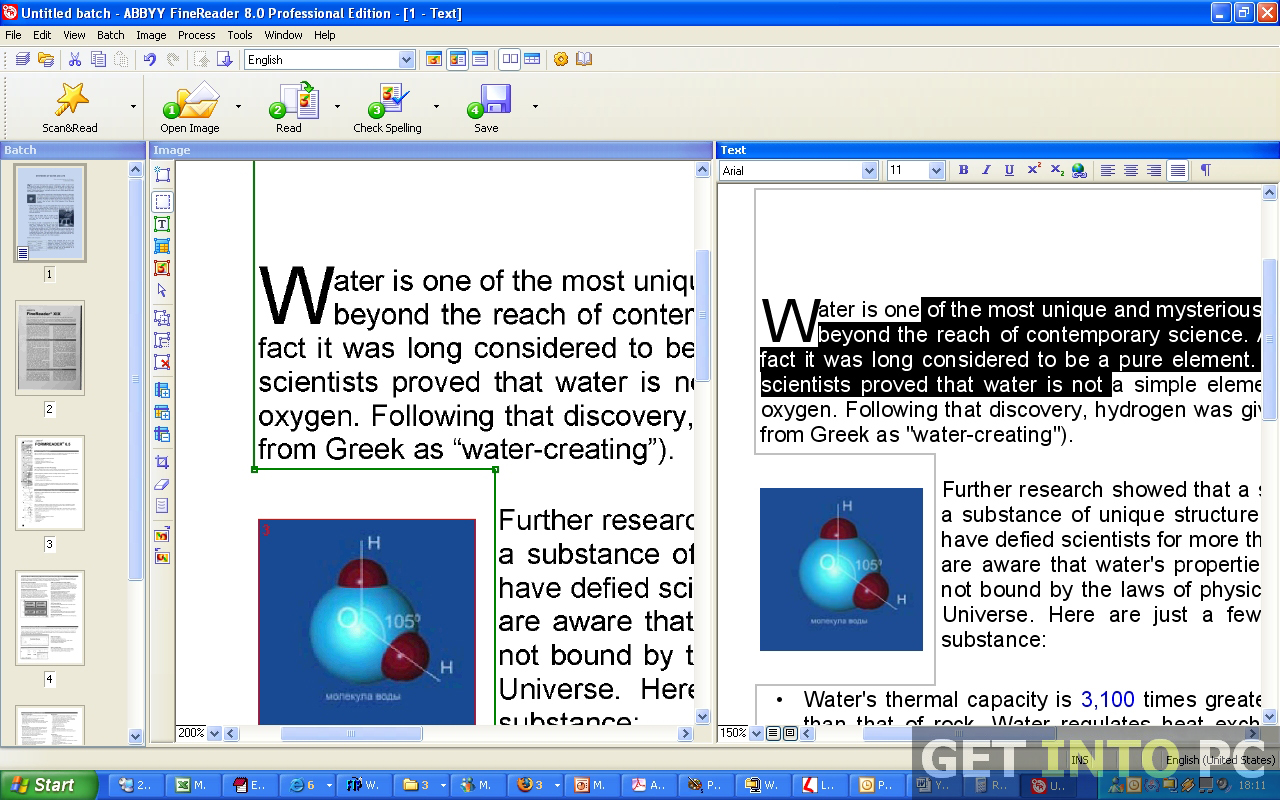Expand the Scan&Read dropdown arrow
This screenshot has height=800, width=1280.
click(x=133, y=106)
